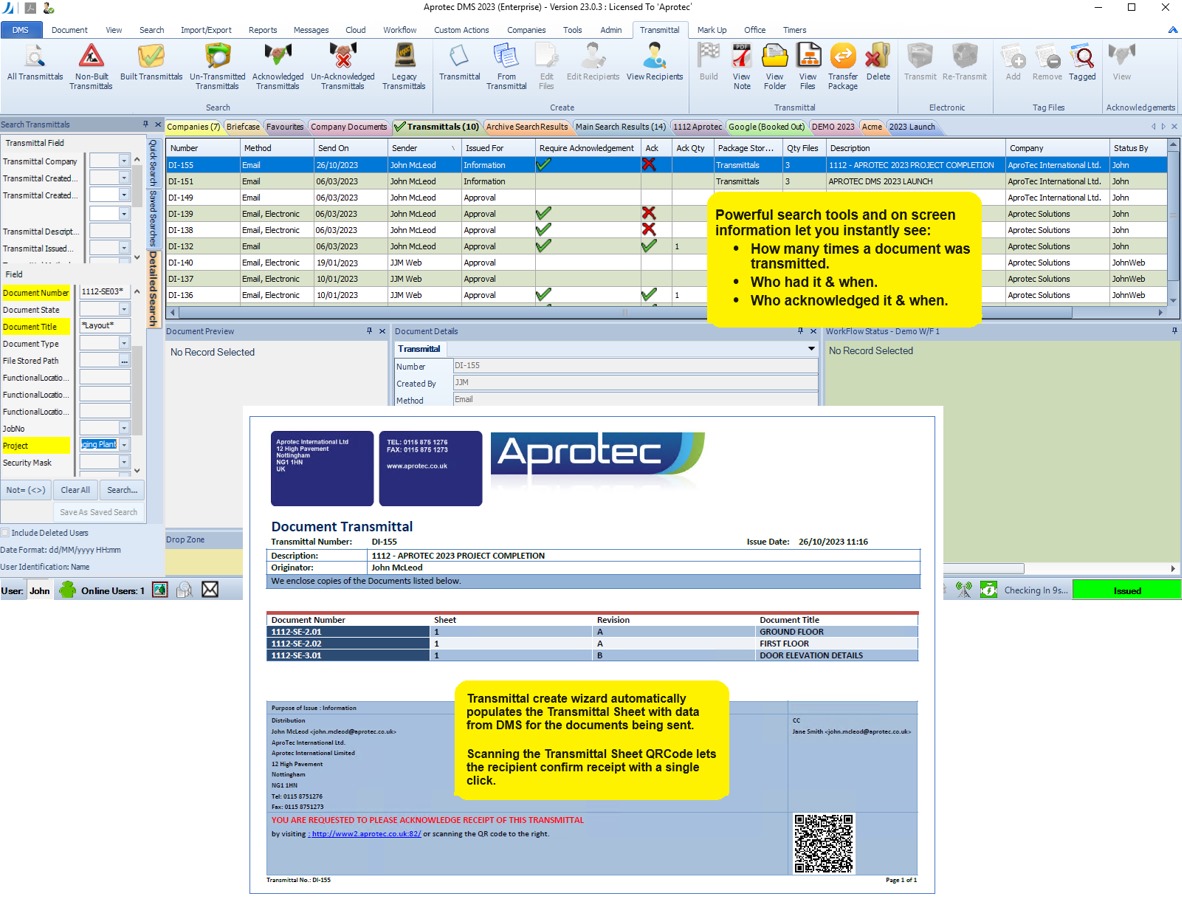This screenshot has height=897, width=1182.
Task: Open View Note
Action: pyautogui.click(x=742, y=66)
